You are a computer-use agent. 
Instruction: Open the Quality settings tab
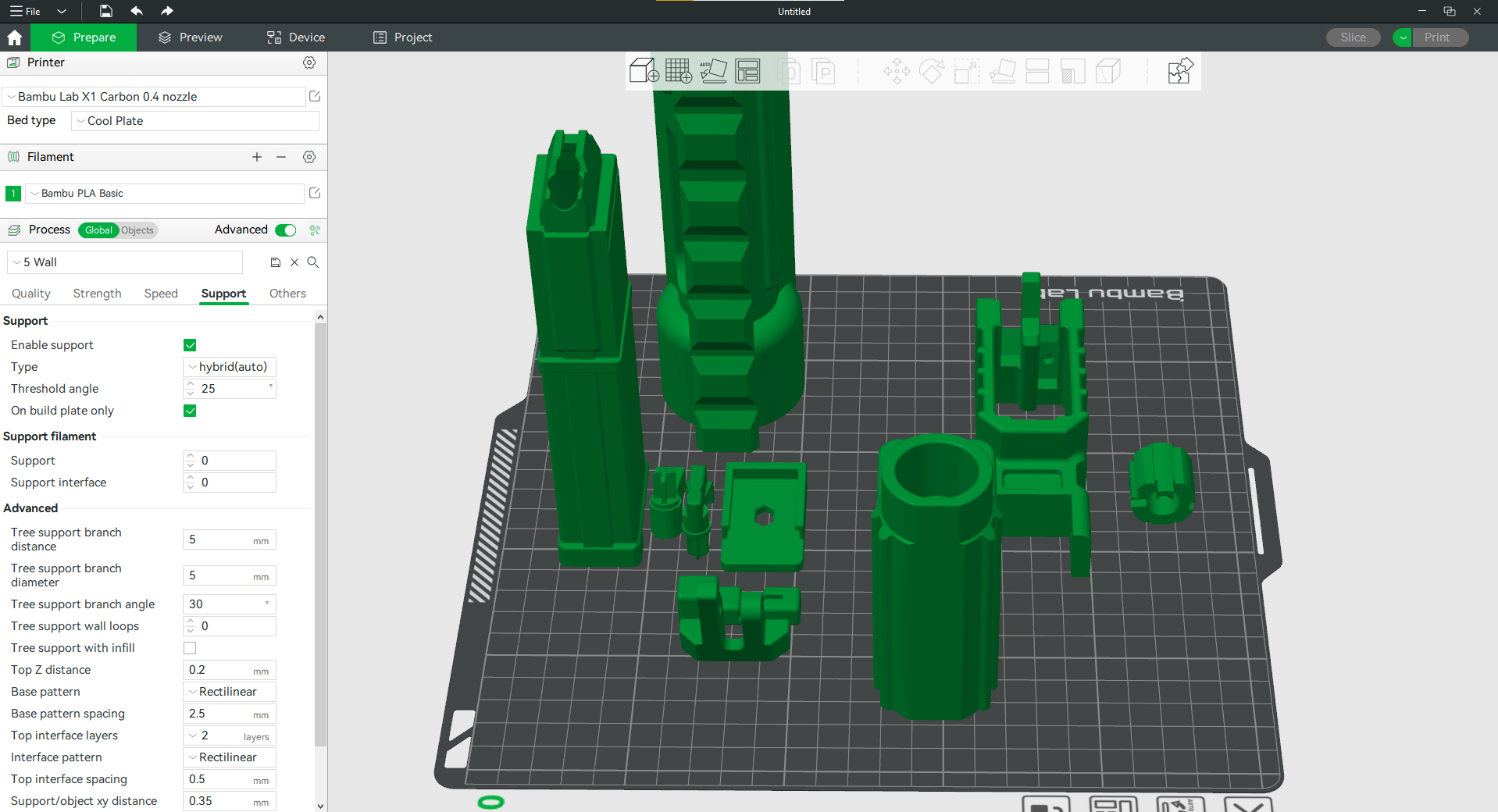pos(31,294)
